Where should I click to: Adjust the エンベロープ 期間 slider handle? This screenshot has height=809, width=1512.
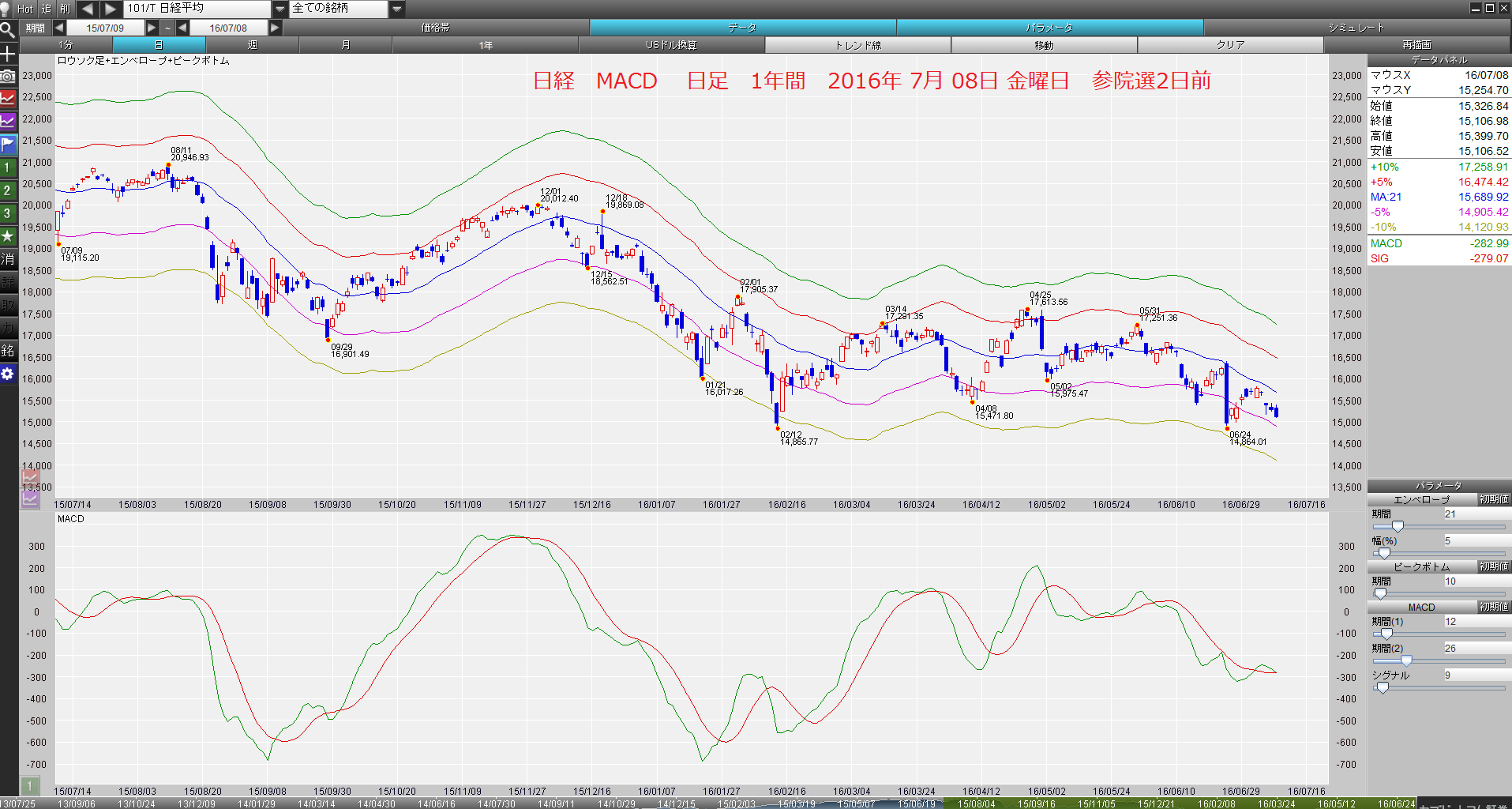click(x=1398, y=526)
